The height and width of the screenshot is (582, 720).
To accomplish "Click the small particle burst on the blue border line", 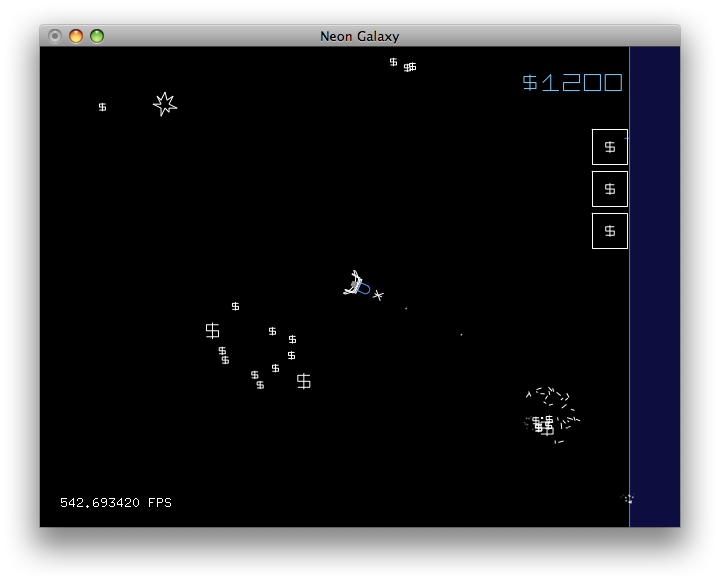I will pos(628,498).
